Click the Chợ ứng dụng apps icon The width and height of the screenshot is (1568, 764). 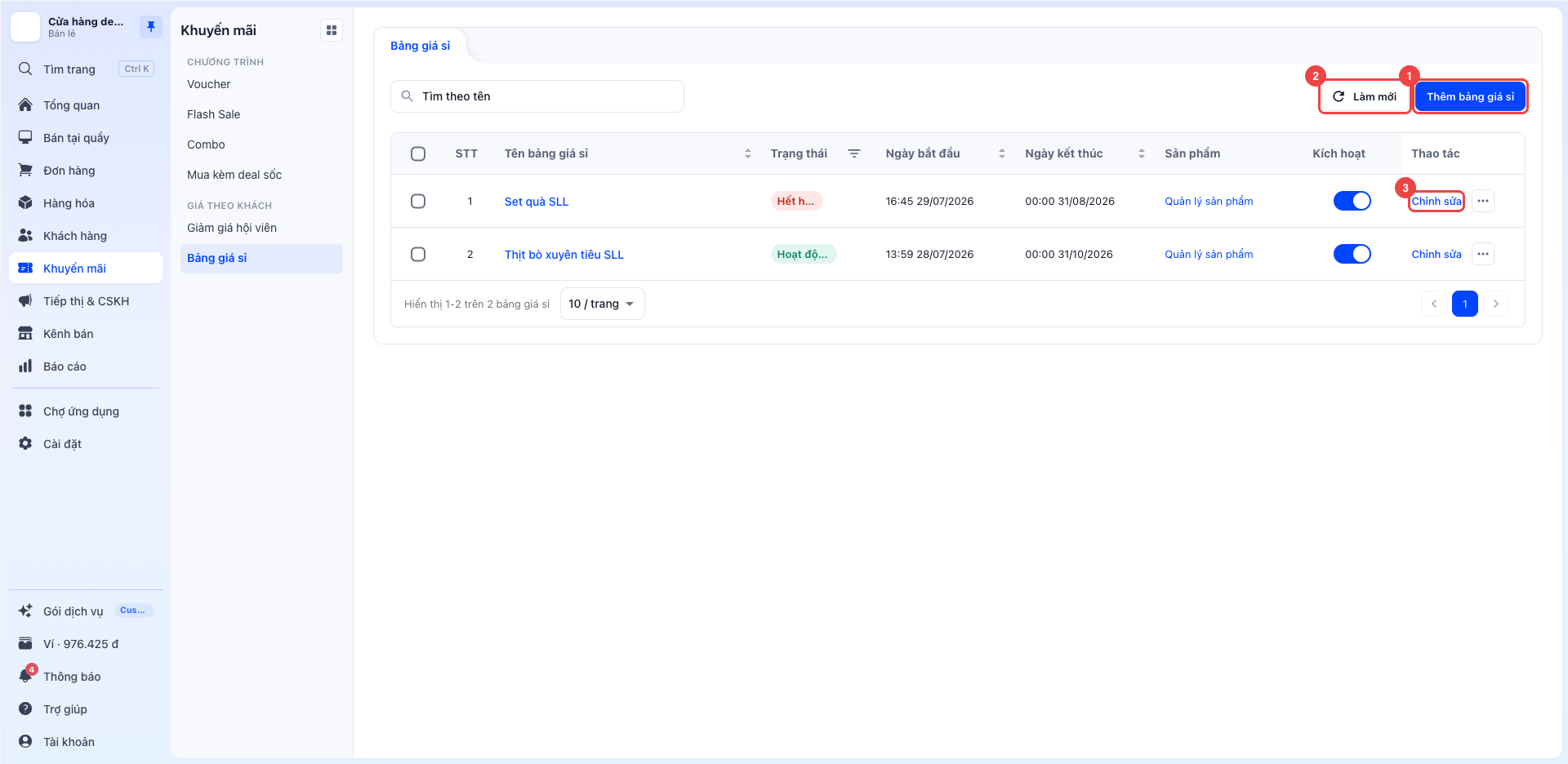tap(25, 411)
